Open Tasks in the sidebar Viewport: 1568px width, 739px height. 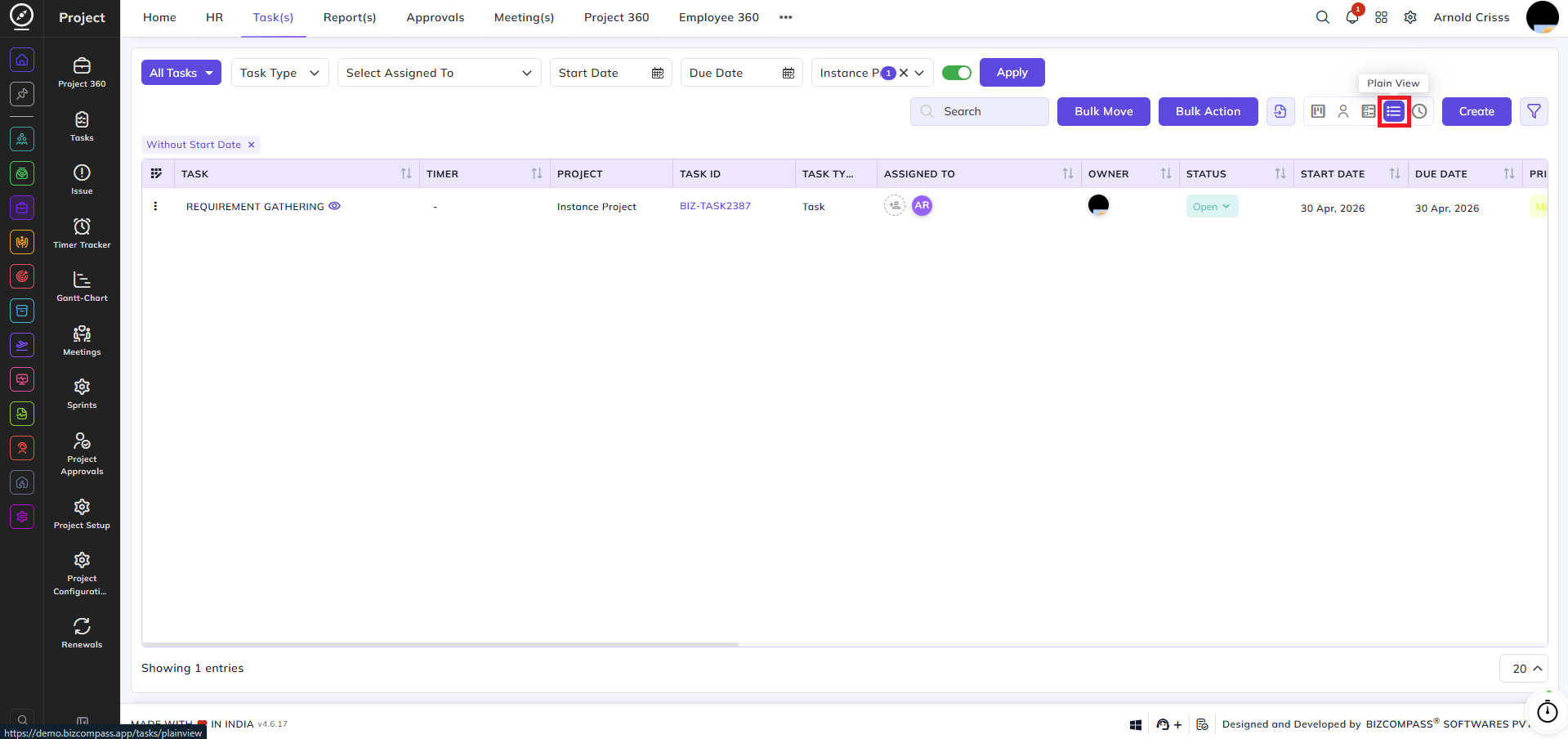pos(82,127)
